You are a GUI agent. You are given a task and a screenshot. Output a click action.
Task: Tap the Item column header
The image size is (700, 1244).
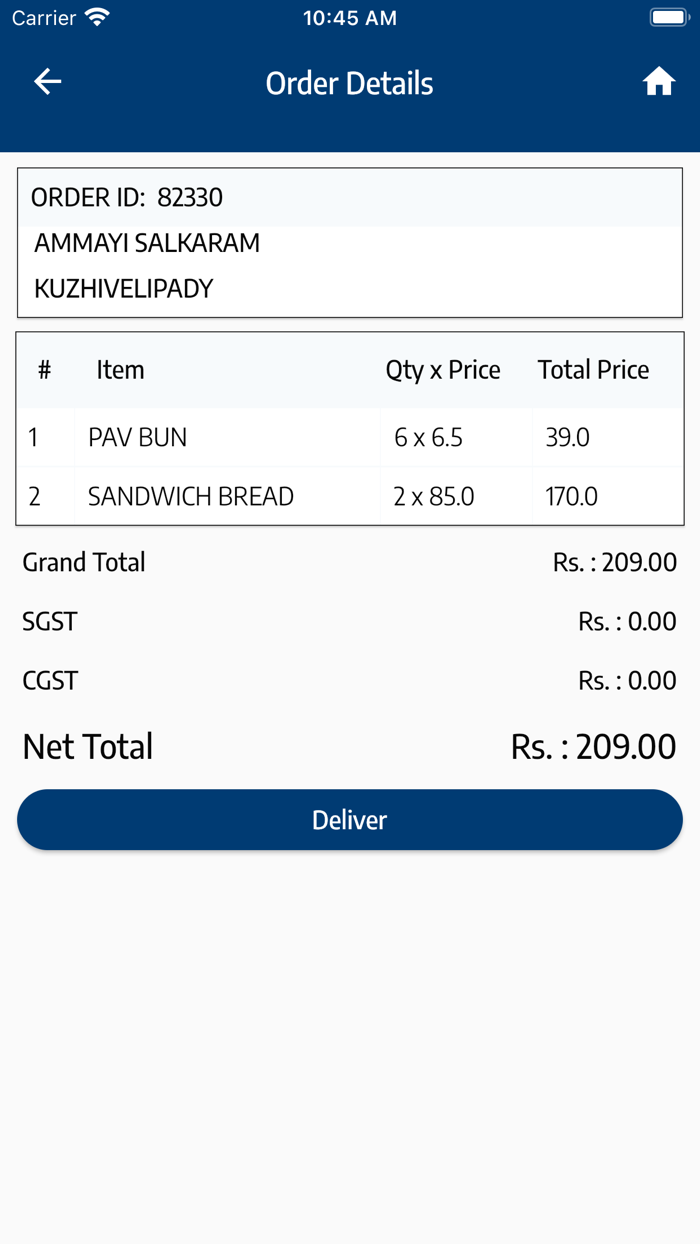(120, 370)
